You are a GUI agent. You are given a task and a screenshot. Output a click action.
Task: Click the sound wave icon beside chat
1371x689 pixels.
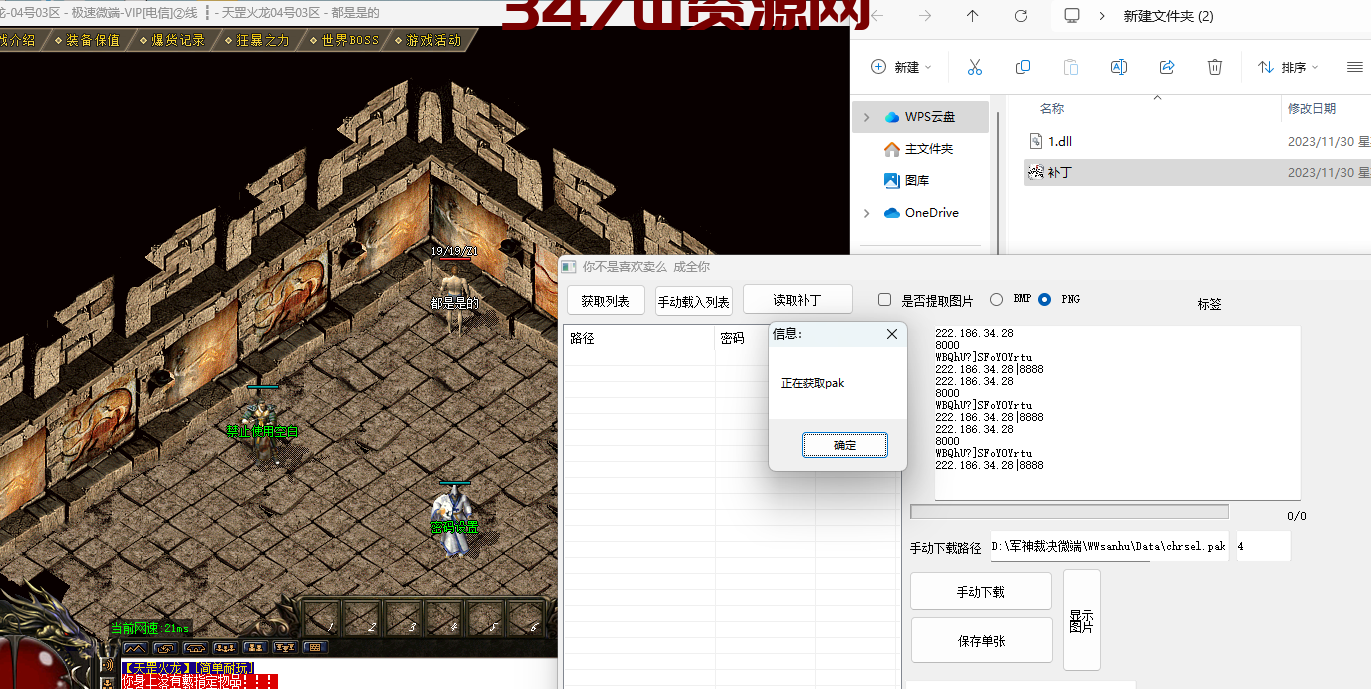pyautogui.click(x=107, y=666)
